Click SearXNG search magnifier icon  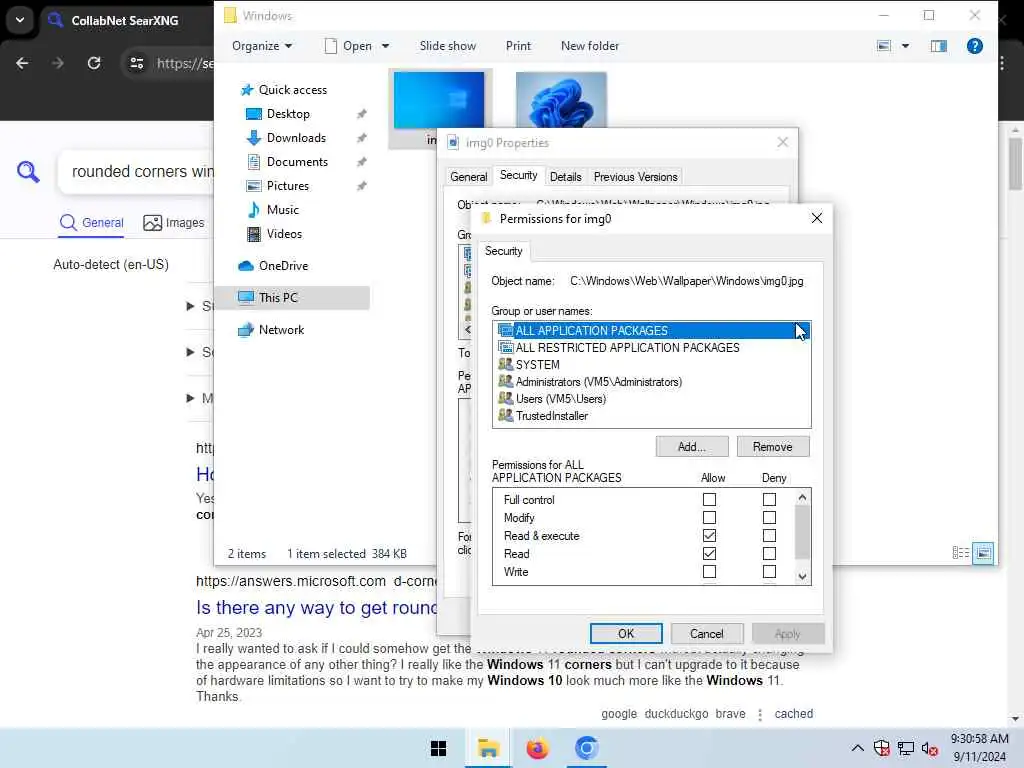click(28, 172)
